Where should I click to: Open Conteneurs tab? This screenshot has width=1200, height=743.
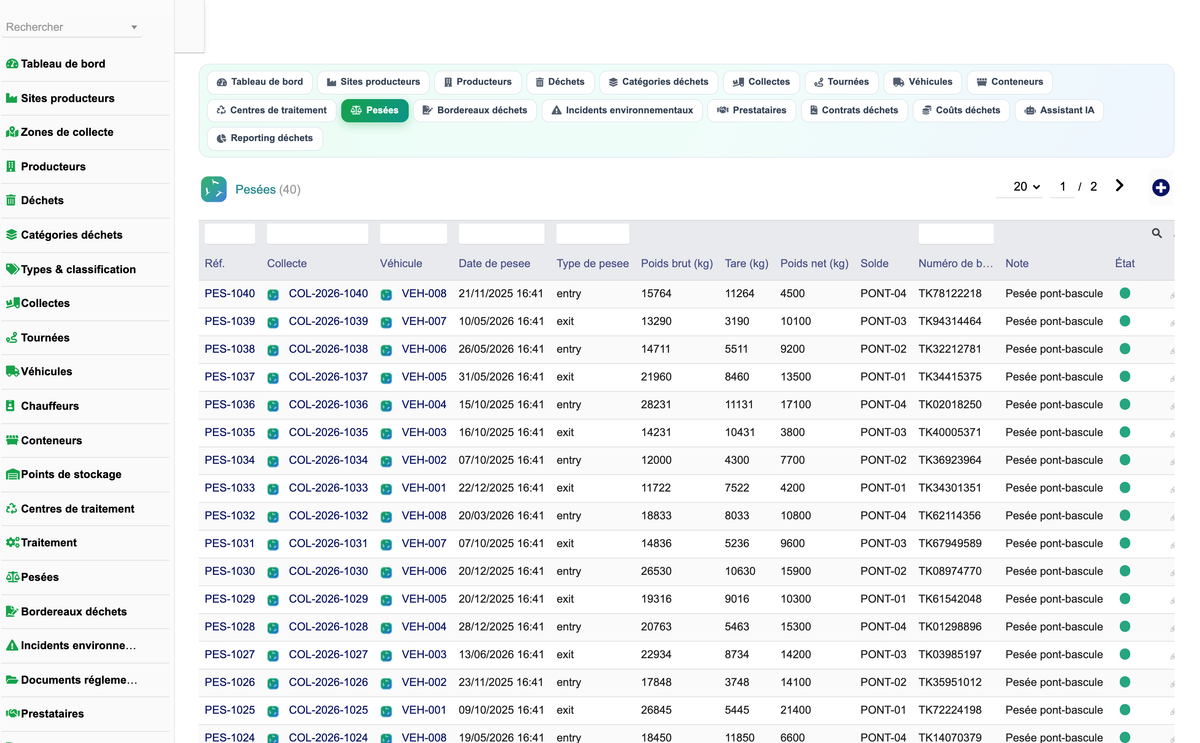[1009, 82]
